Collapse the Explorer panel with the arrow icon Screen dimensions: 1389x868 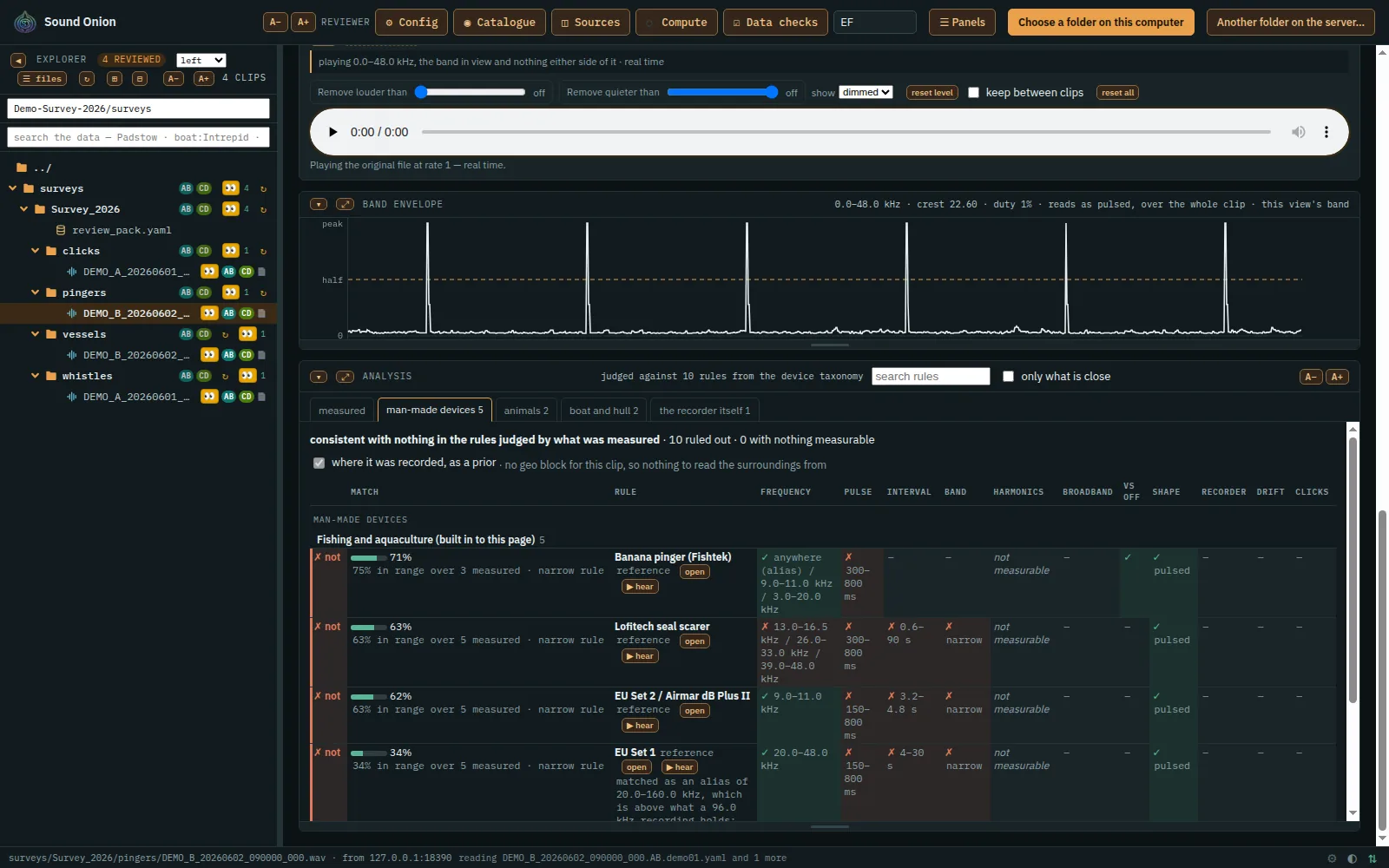click(18, 60)
